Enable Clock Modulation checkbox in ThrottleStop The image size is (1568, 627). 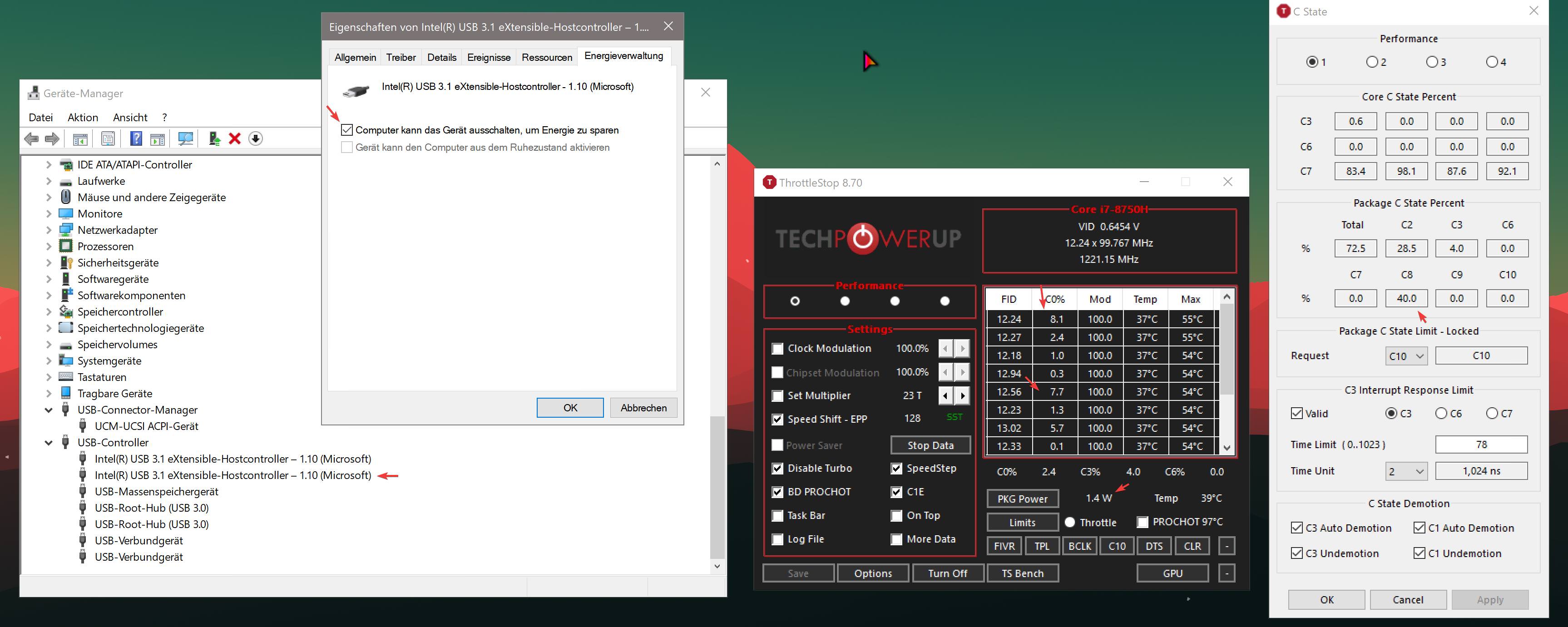pyautogui.click(x=777, y=349)
